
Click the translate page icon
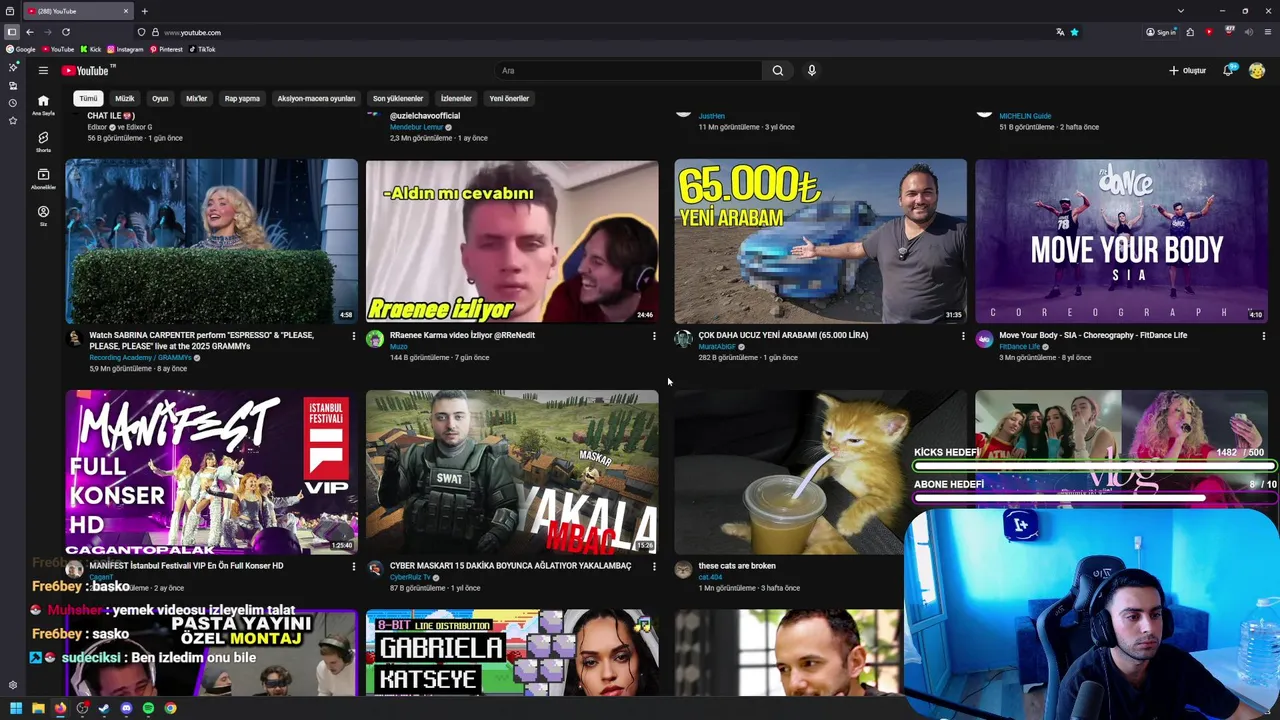point(1060,32)
